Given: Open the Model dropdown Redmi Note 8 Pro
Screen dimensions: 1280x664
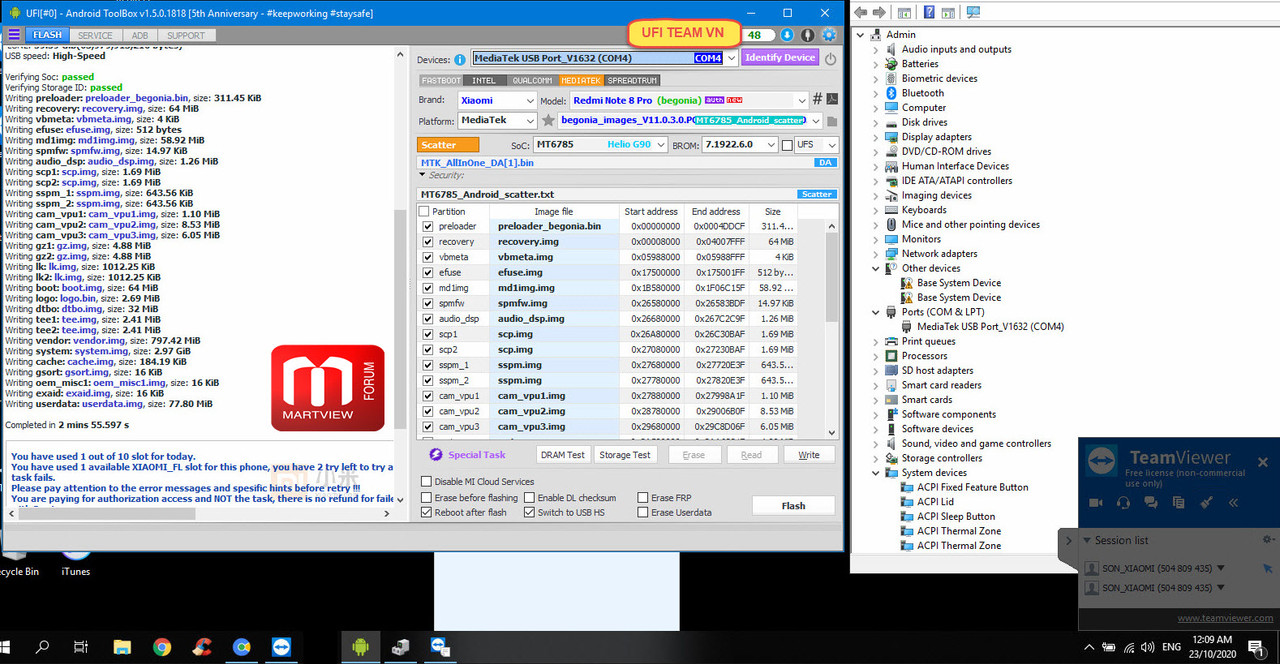Looking at the screenshot, I should (801, 100).
